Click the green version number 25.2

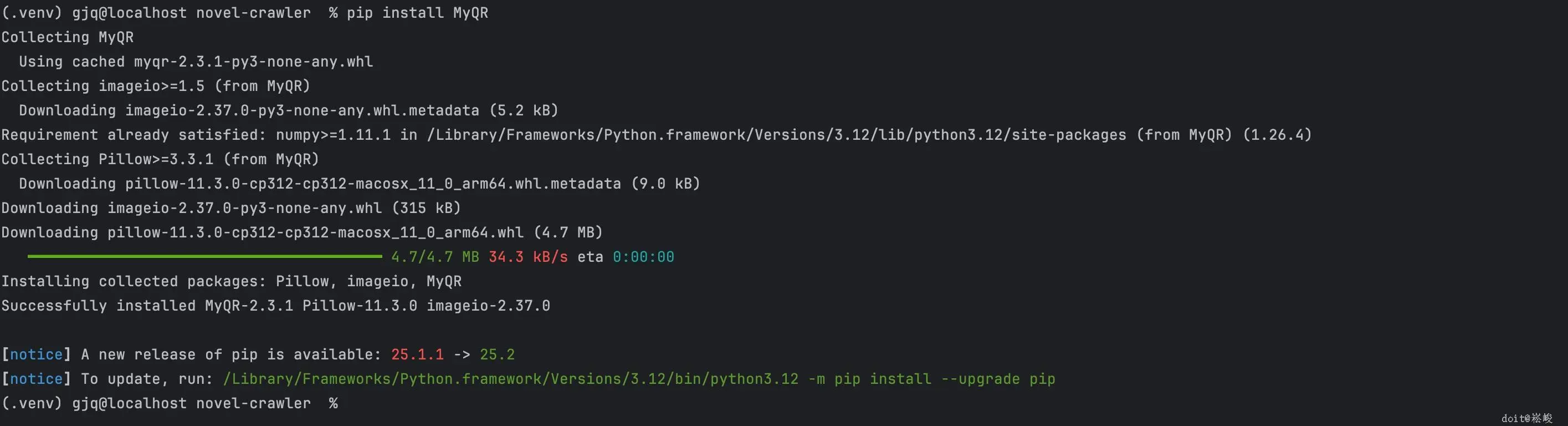(x=496, y=354)
